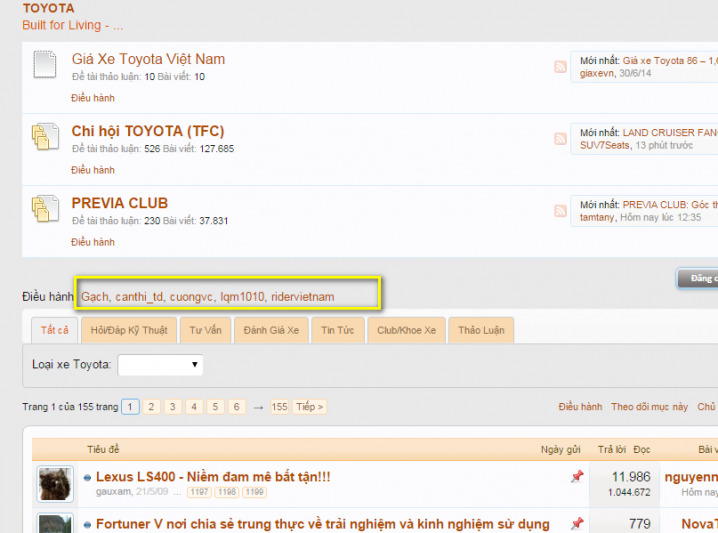Jump to page 1198 of Lexus thread
Viewport: 718px width, 533px height.
click(x=227, y=492)
